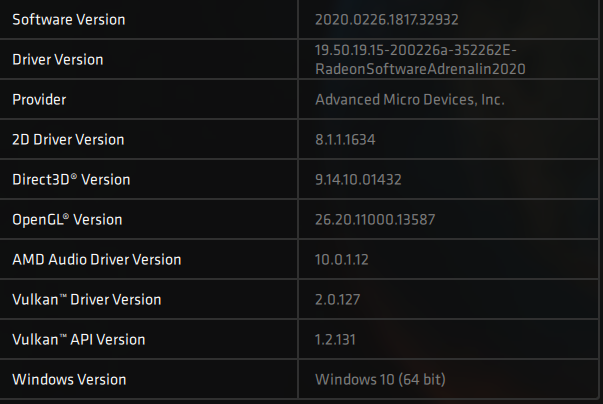Click the 8.1.1.1634 value

click(x=345, y=140)
